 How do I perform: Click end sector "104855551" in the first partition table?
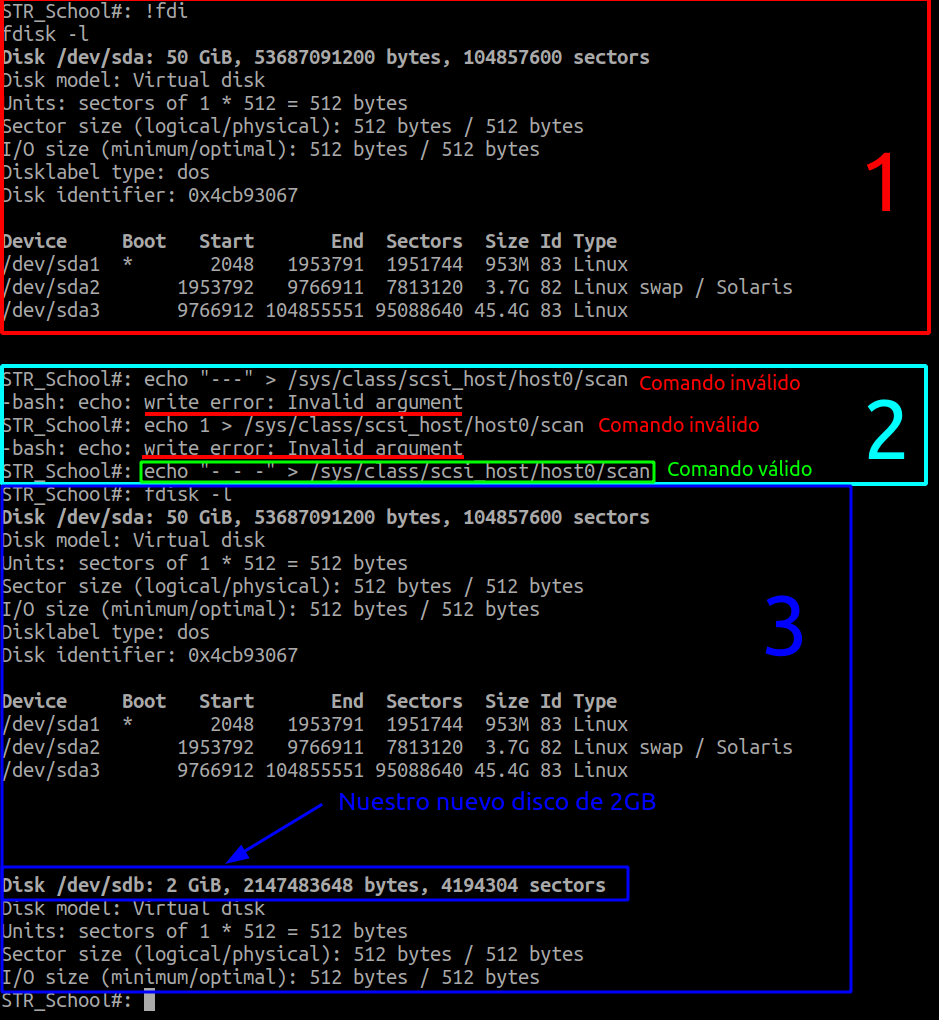(314, 310)
